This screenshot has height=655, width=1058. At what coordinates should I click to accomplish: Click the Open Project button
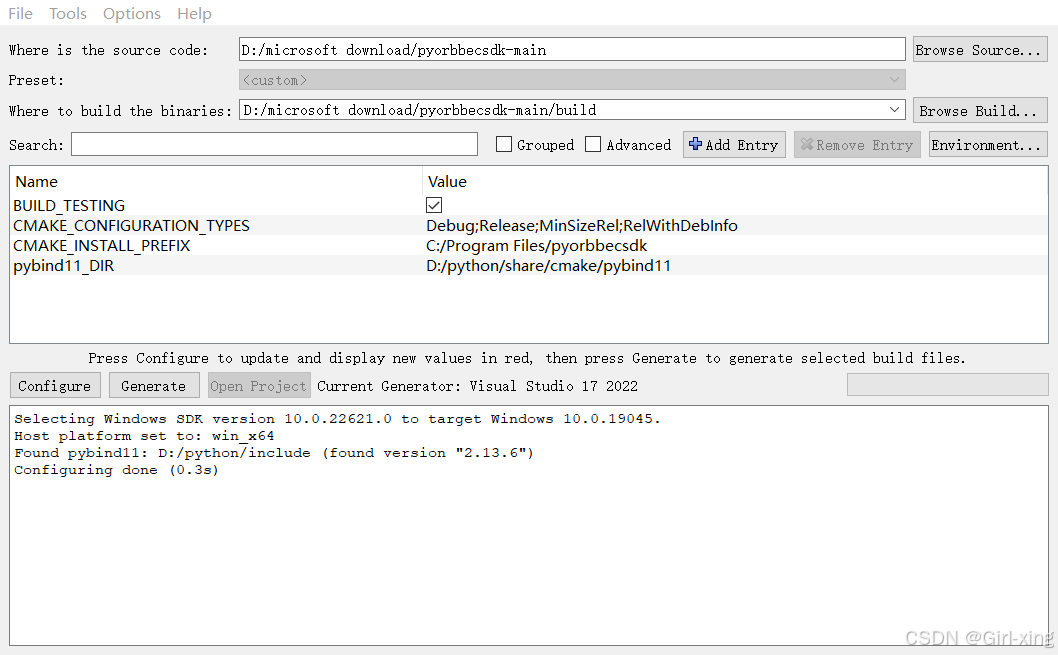click(258, 385)
